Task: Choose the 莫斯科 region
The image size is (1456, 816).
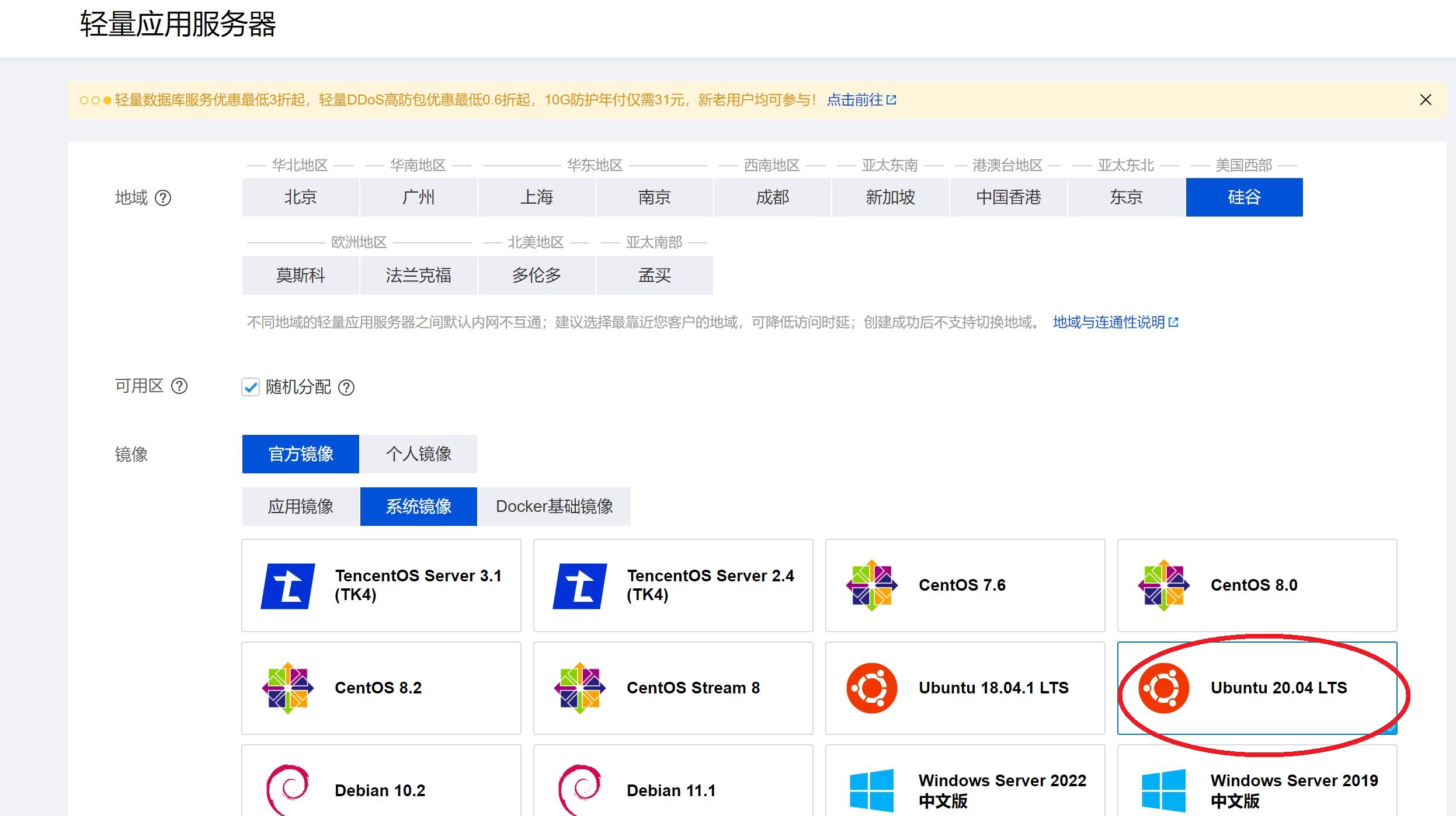Action: tap(300, 276)
